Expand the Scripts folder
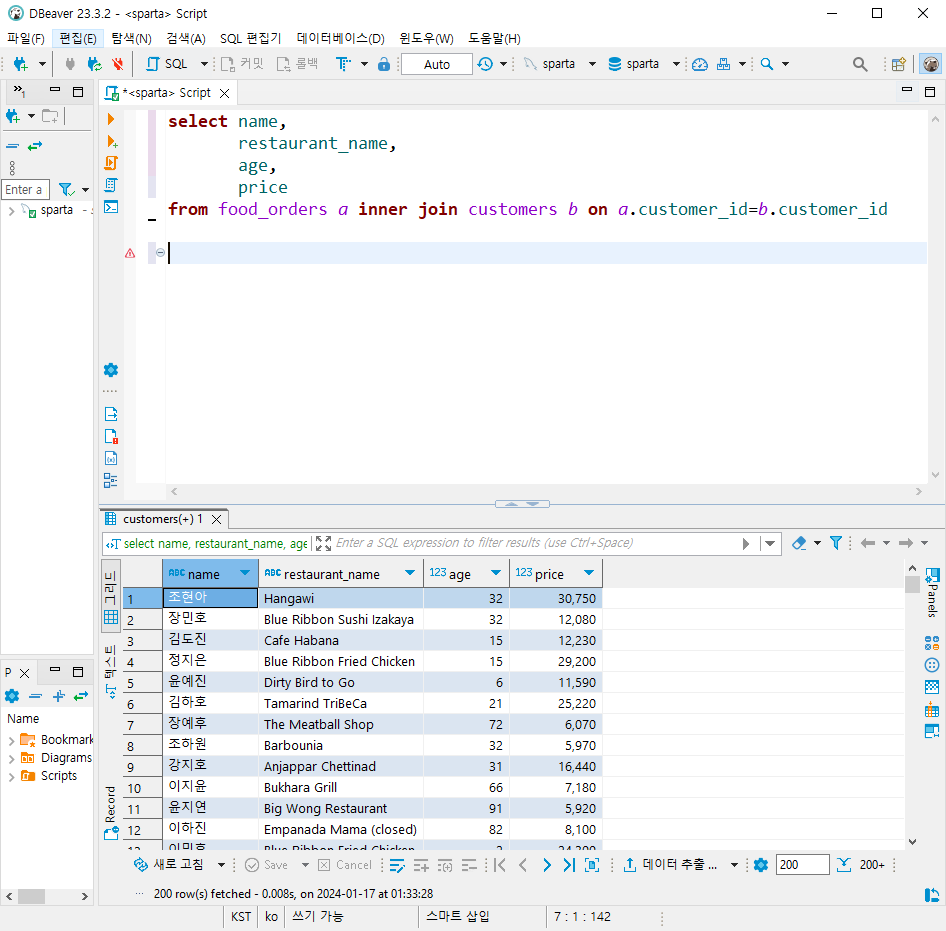Screen dimensions: 946x931 click(x=11, y=777)
